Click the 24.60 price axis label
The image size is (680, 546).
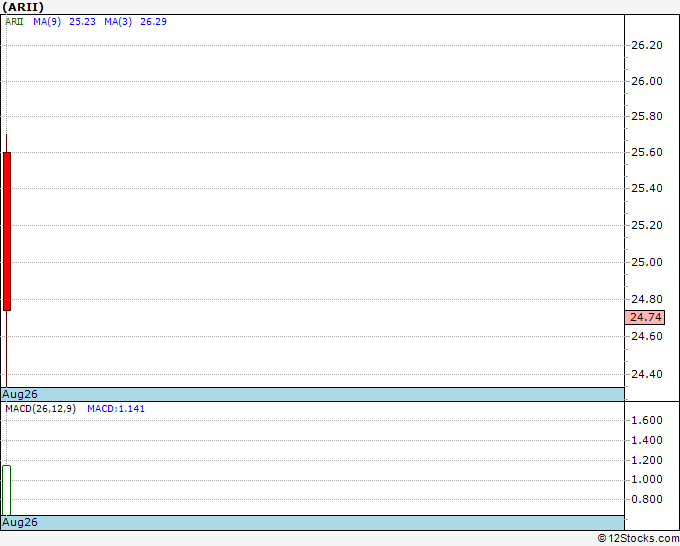coord(647,336)
